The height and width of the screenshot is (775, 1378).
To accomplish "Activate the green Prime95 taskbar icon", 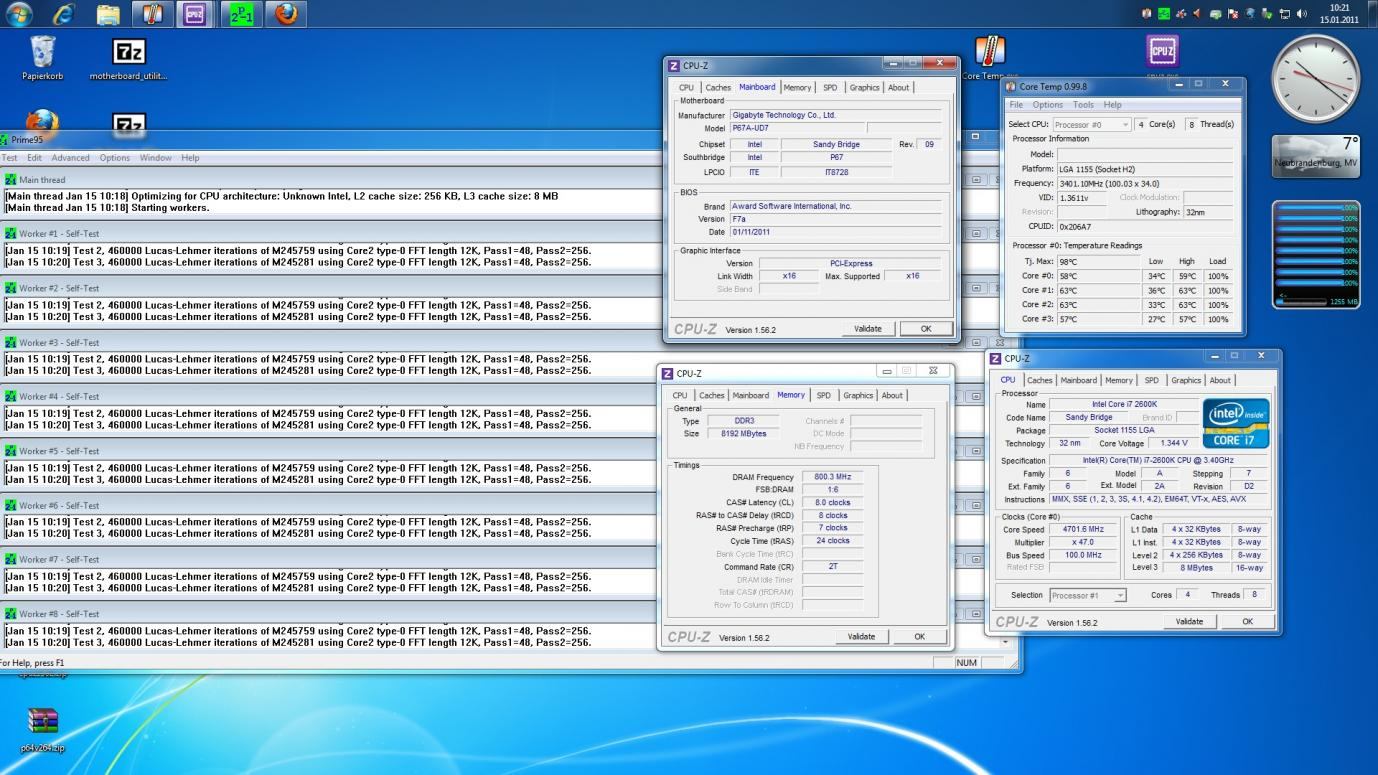I will pos(240,14).
